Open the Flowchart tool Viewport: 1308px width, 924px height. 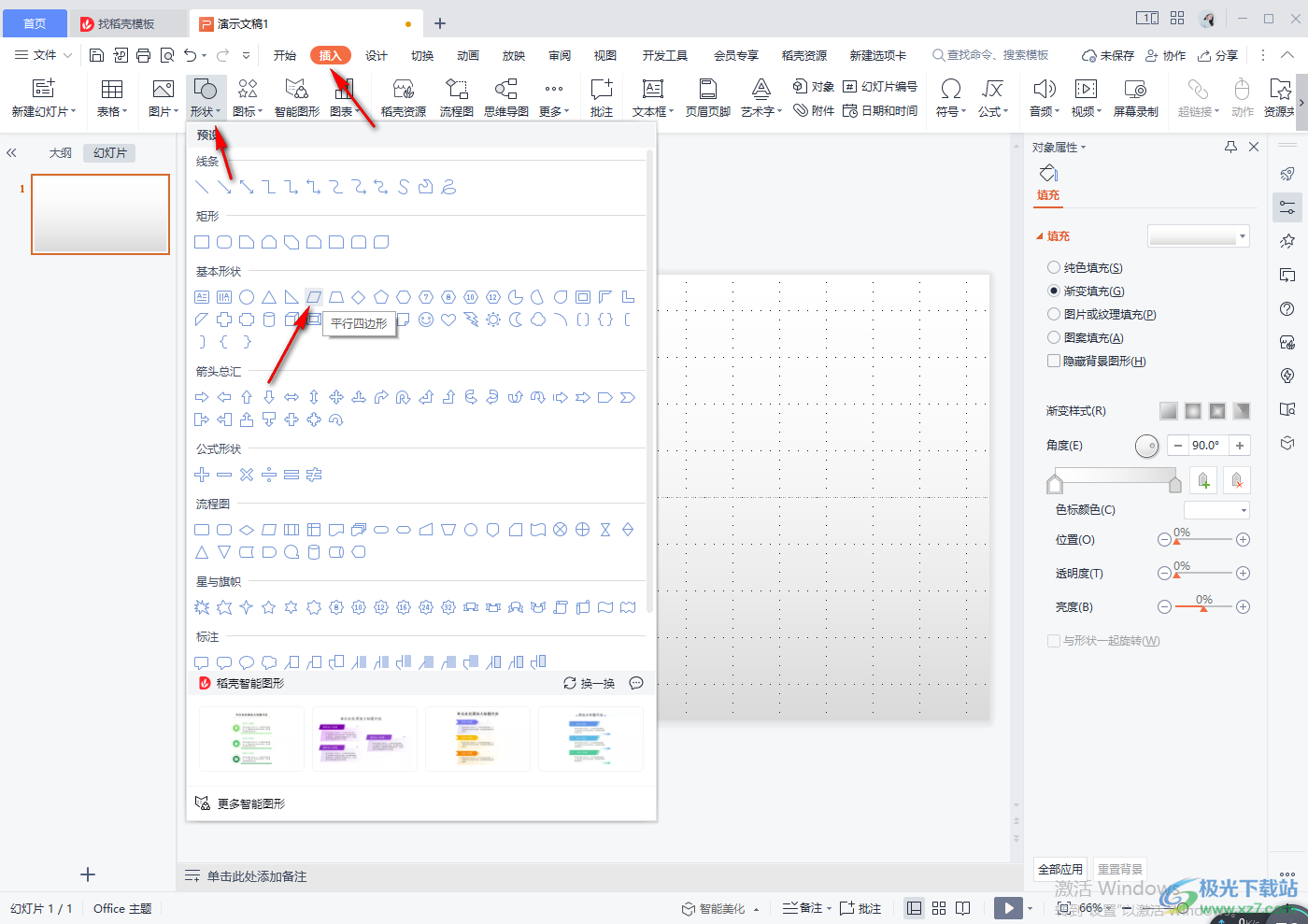(x=457, y=97)
